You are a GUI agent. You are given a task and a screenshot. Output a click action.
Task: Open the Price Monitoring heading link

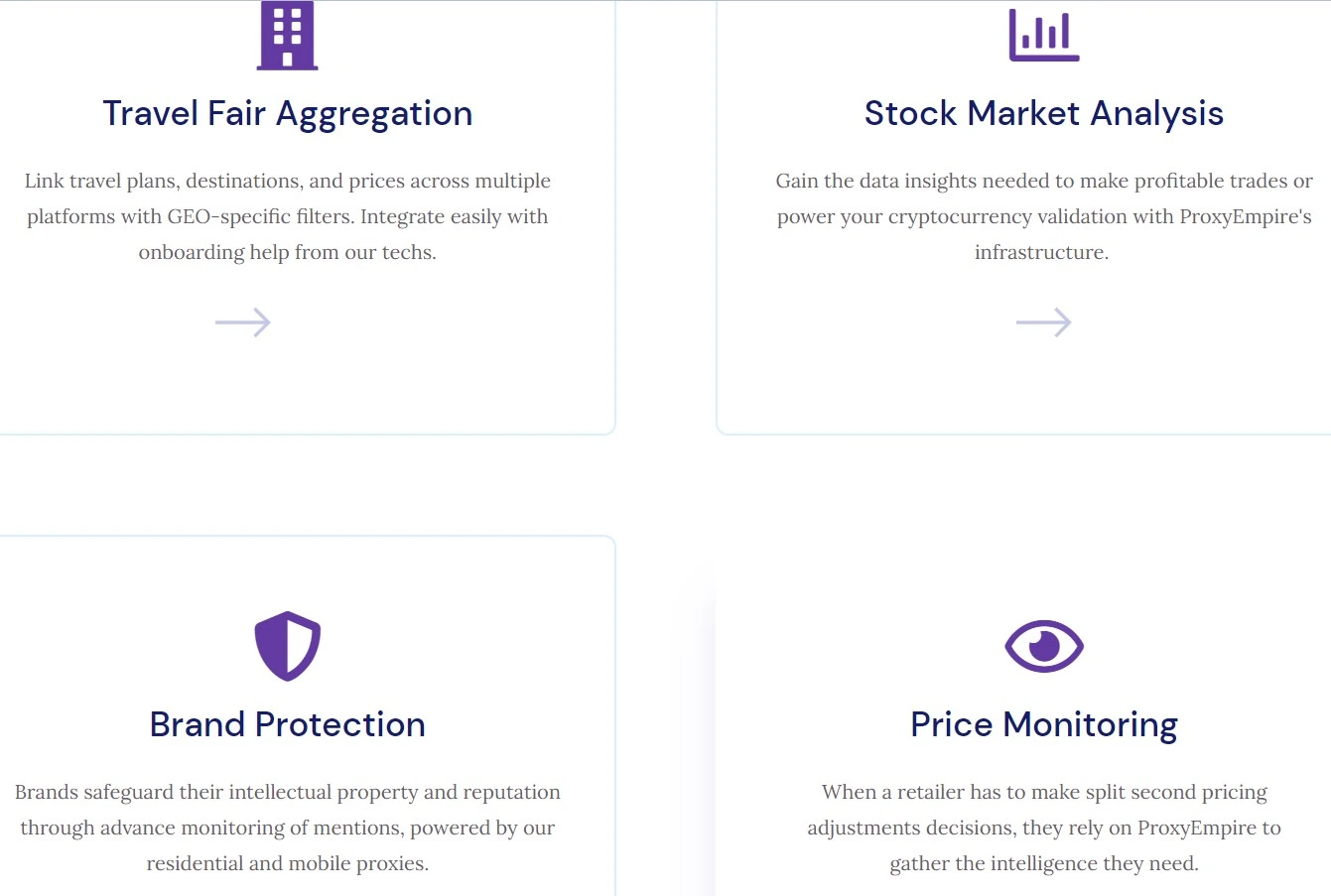coord(1043,725)
